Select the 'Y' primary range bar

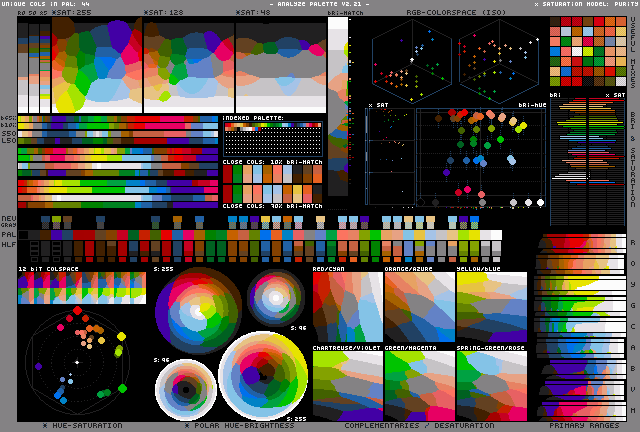(580, 284)
